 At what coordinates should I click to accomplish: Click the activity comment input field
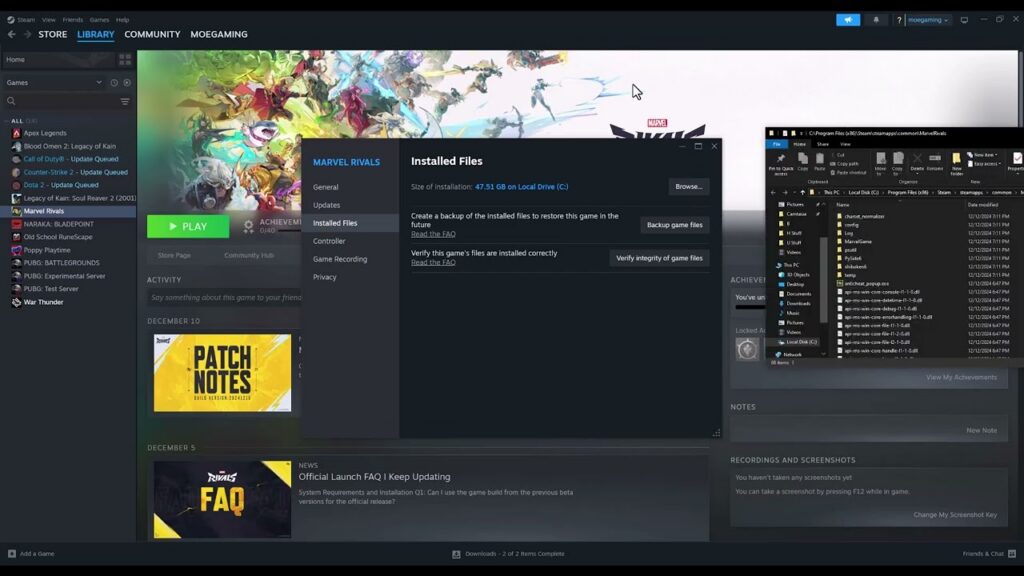click(x=224, y=298)
